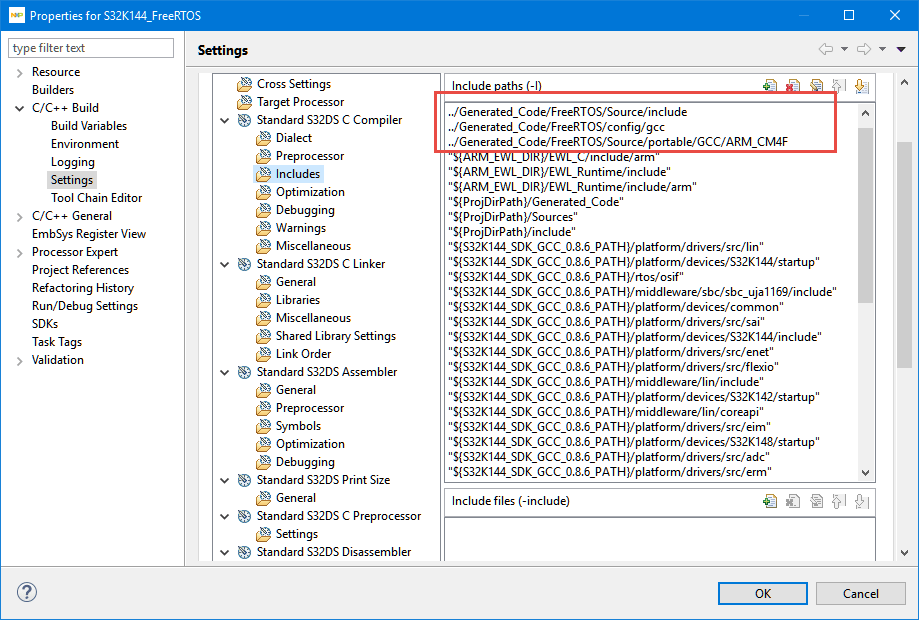Add an entry to Include files (-include)
Image resolution: width=919 pixels, height=620 pixels.
(770, 500)
